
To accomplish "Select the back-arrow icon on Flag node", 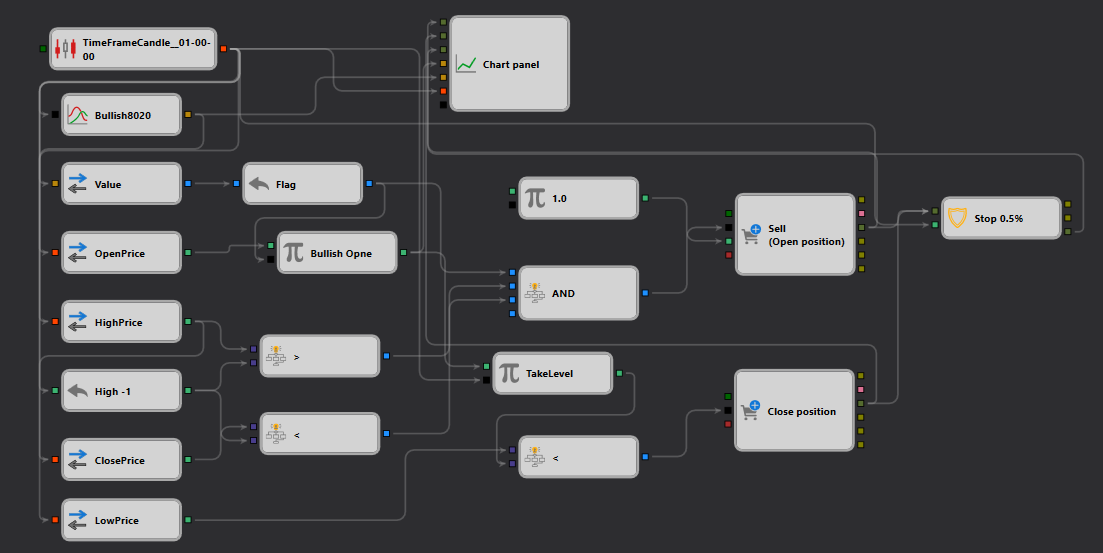I will point(259,184).
